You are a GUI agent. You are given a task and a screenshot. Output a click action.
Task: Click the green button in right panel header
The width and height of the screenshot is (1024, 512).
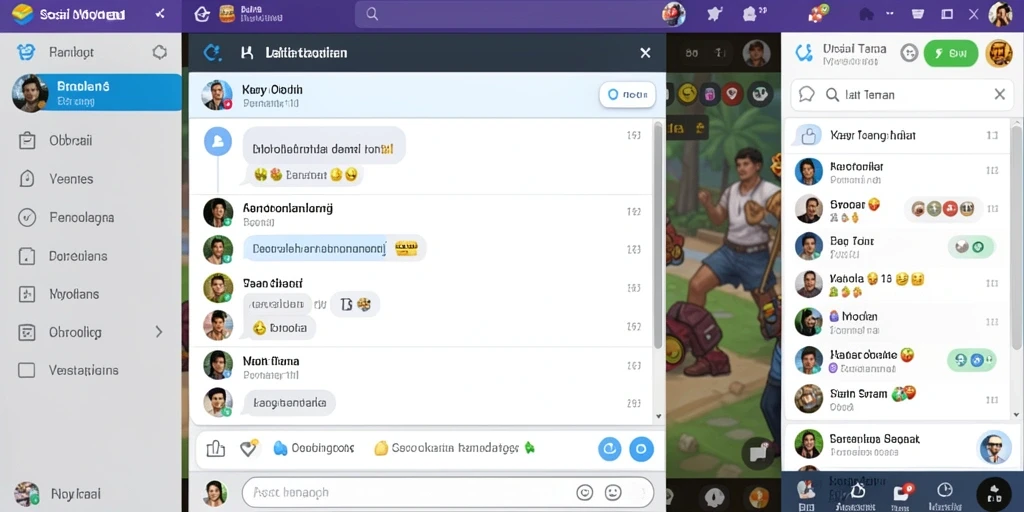[x=951, y=54]
